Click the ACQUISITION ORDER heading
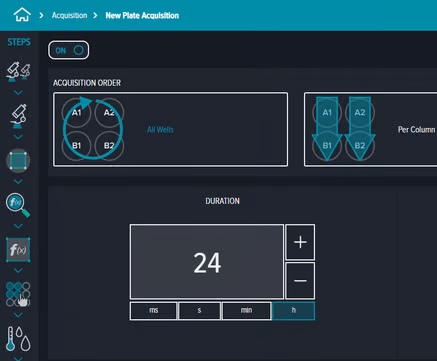Viewport: 437px width, 361px height. click(87, 83)
